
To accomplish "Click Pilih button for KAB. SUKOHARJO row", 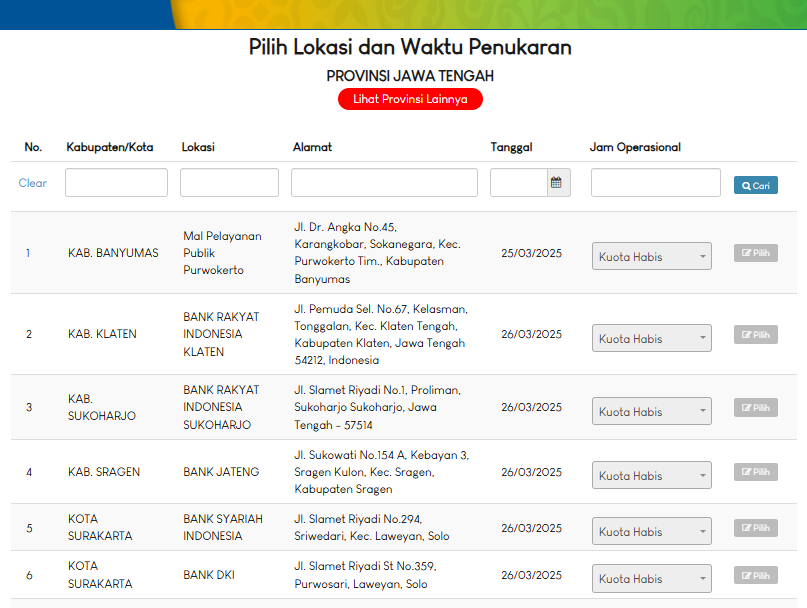I will tap(756, 408).
